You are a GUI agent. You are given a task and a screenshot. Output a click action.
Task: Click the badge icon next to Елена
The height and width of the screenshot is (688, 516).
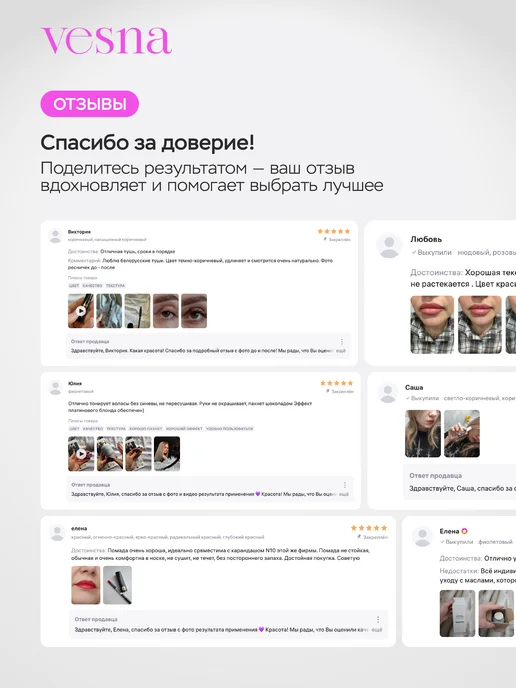point(464,531)
